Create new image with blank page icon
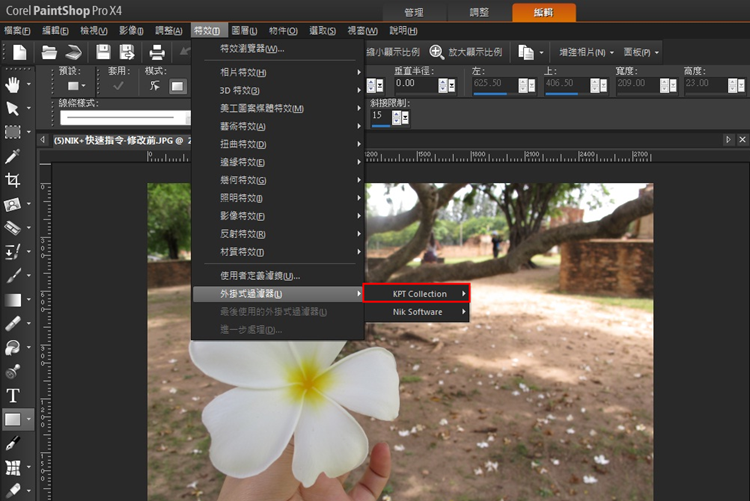The width and height of the screenshot is (750, 501). pos(20,52)
